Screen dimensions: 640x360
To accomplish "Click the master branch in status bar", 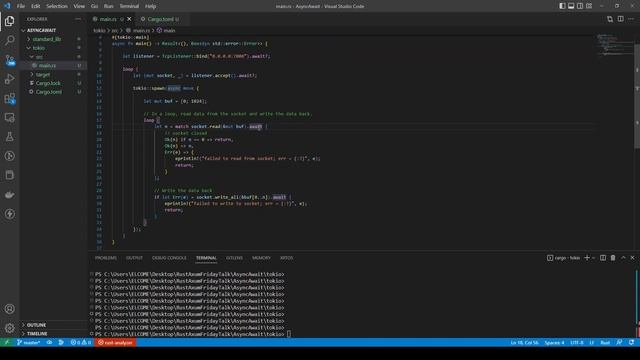I will [29, 342].
